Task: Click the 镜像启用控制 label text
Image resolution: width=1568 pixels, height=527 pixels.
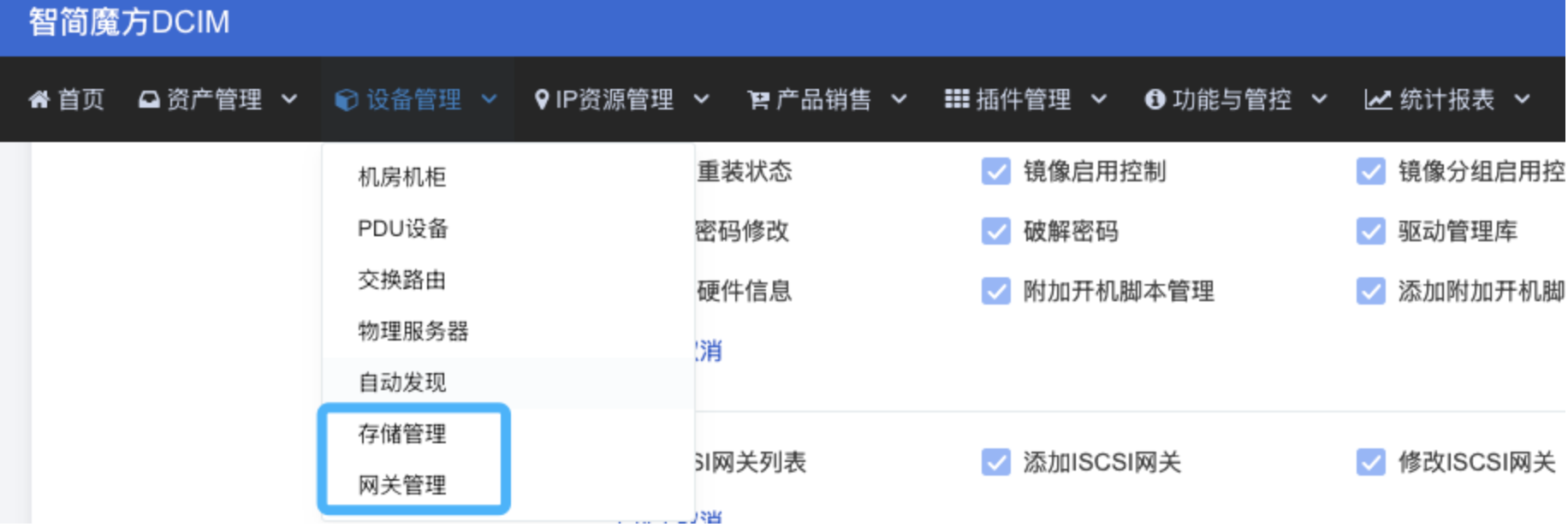Action: 1095,171
